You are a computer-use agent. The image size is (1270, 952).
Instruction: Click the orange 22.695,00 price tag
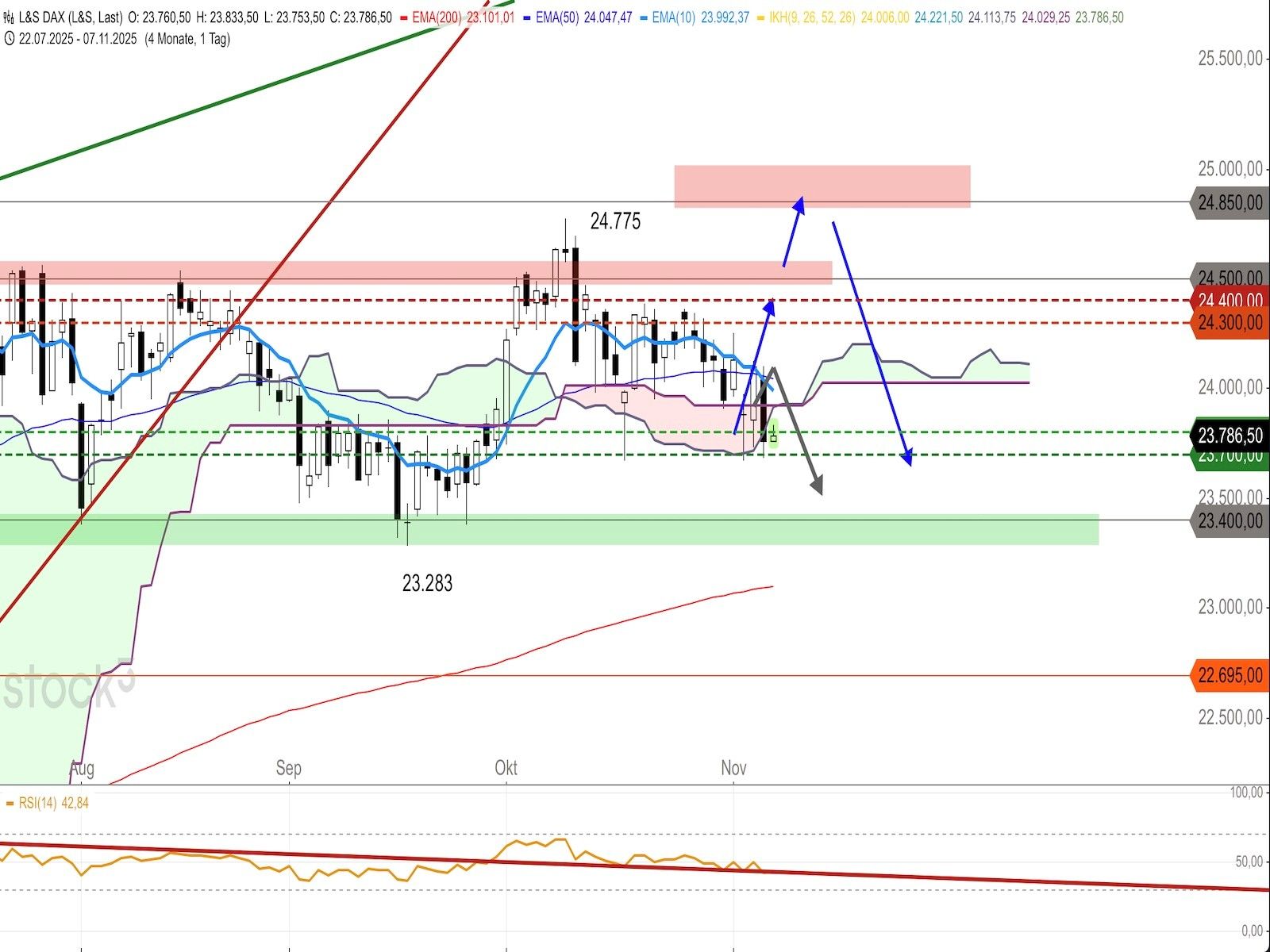pyautogui.click(x=1230, y=676)
